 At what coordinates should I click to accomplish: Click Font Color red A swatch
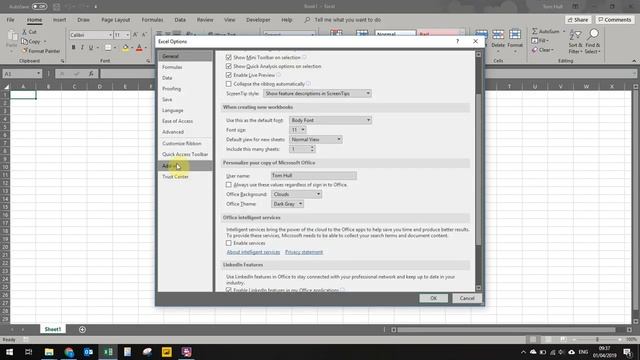(139, 48)
